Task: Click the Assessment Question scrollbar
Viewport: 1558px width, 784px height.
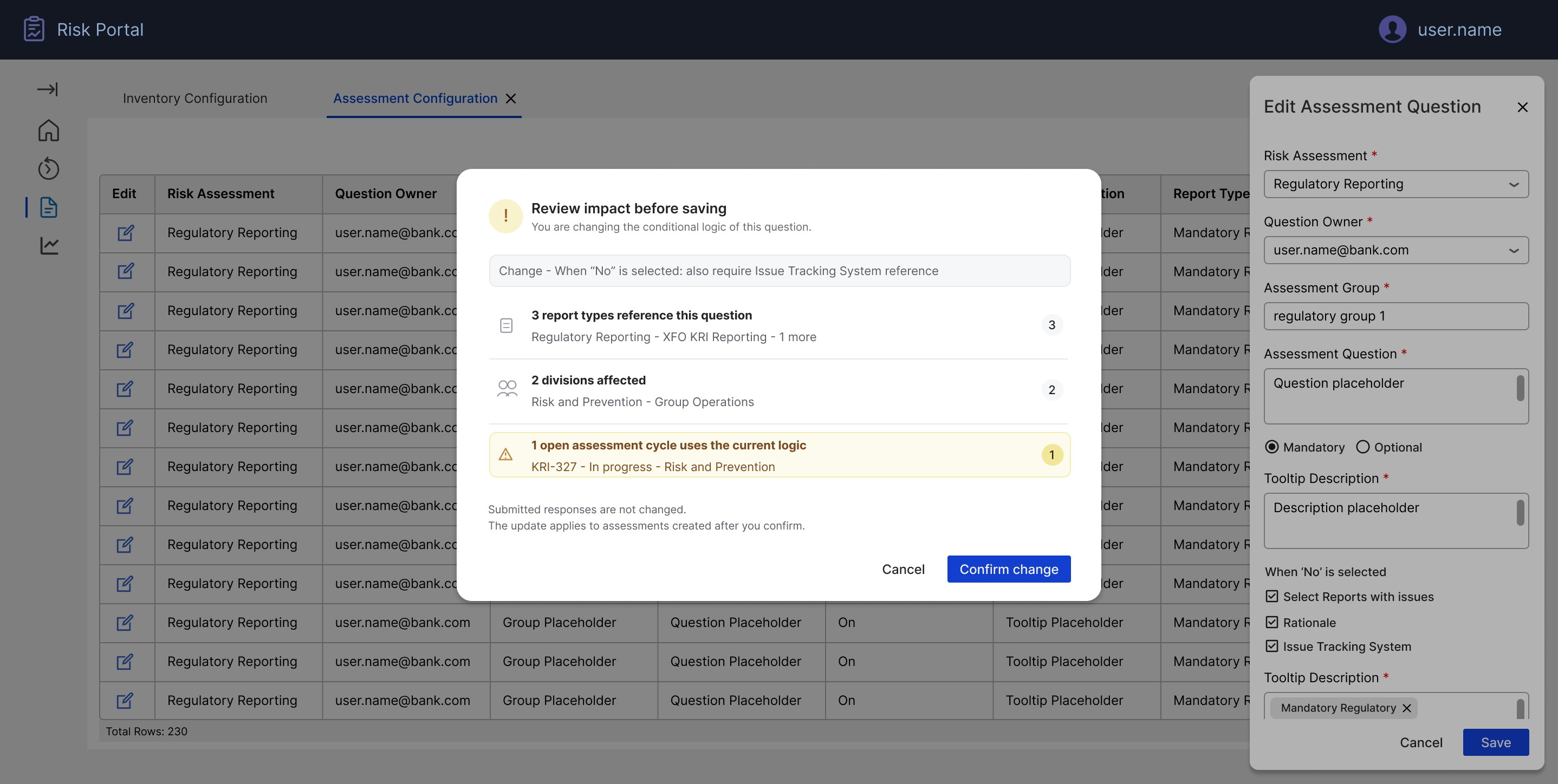Action: (x=1520, y=388)
